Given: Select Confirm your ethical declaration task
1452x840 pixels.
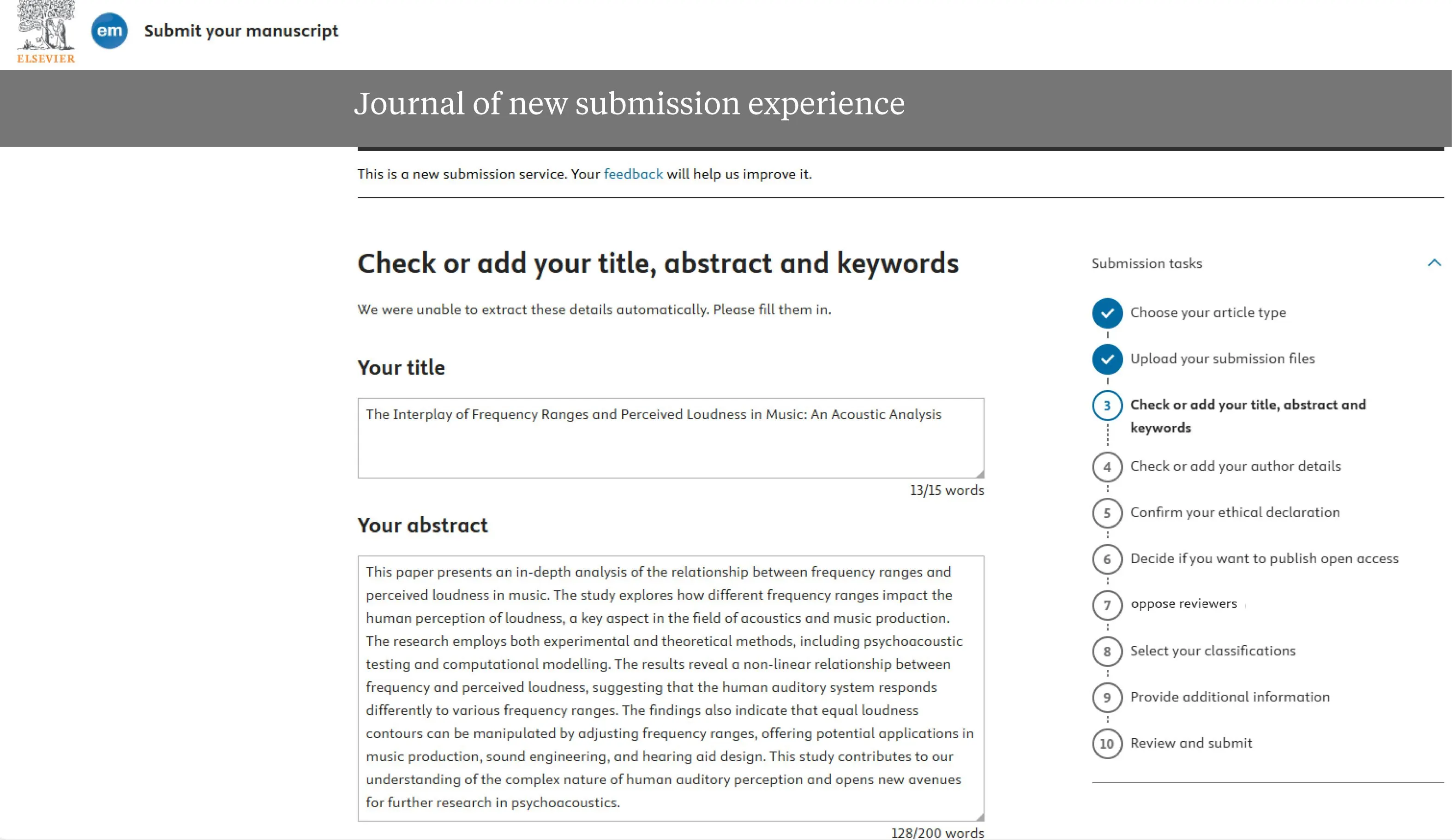Looking at the screenshot, I should (1234, 512).
